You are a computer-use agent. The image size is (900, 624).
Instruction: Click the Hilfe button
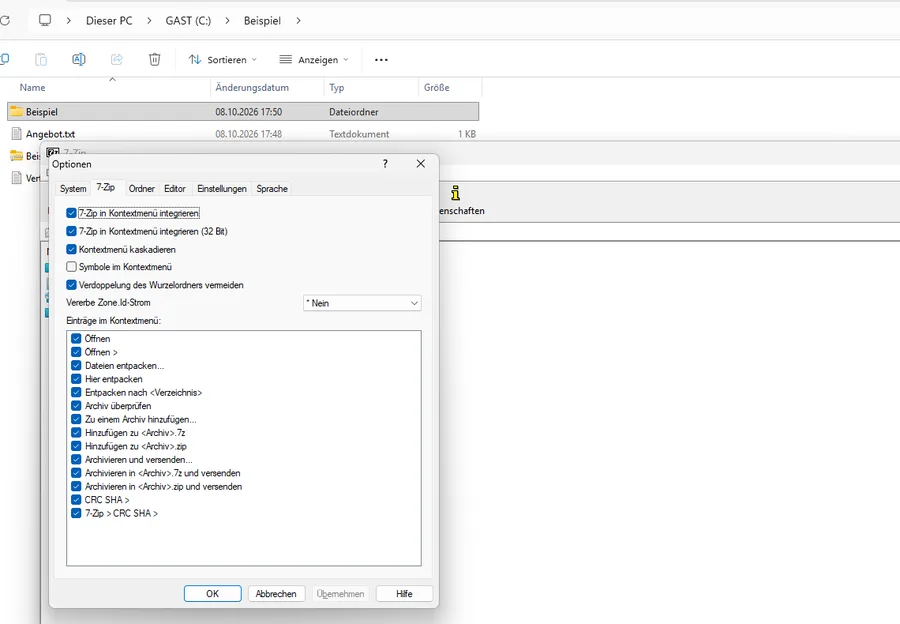404,594
